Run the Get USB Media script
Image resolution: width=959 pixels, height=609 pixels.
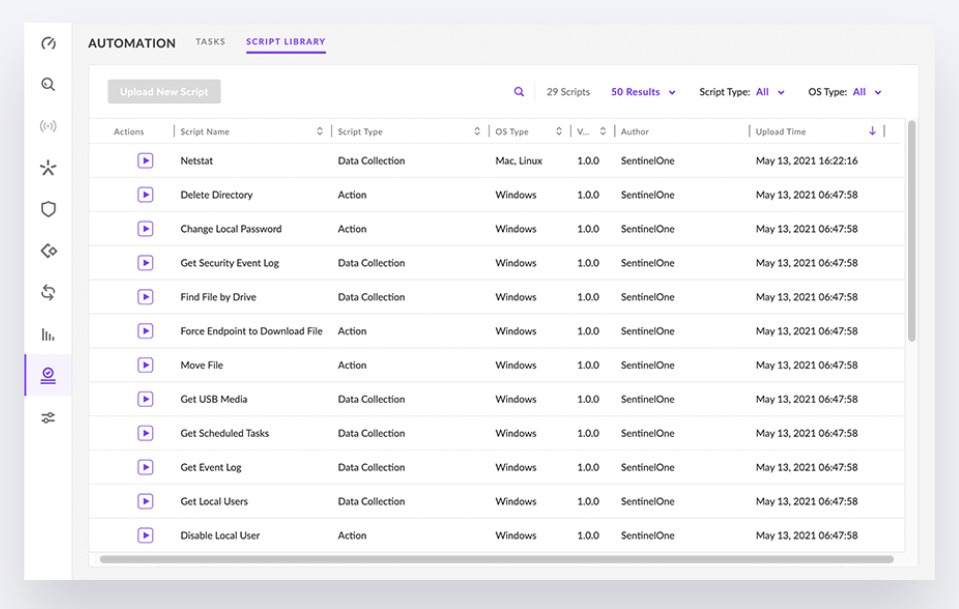[145, 399]
